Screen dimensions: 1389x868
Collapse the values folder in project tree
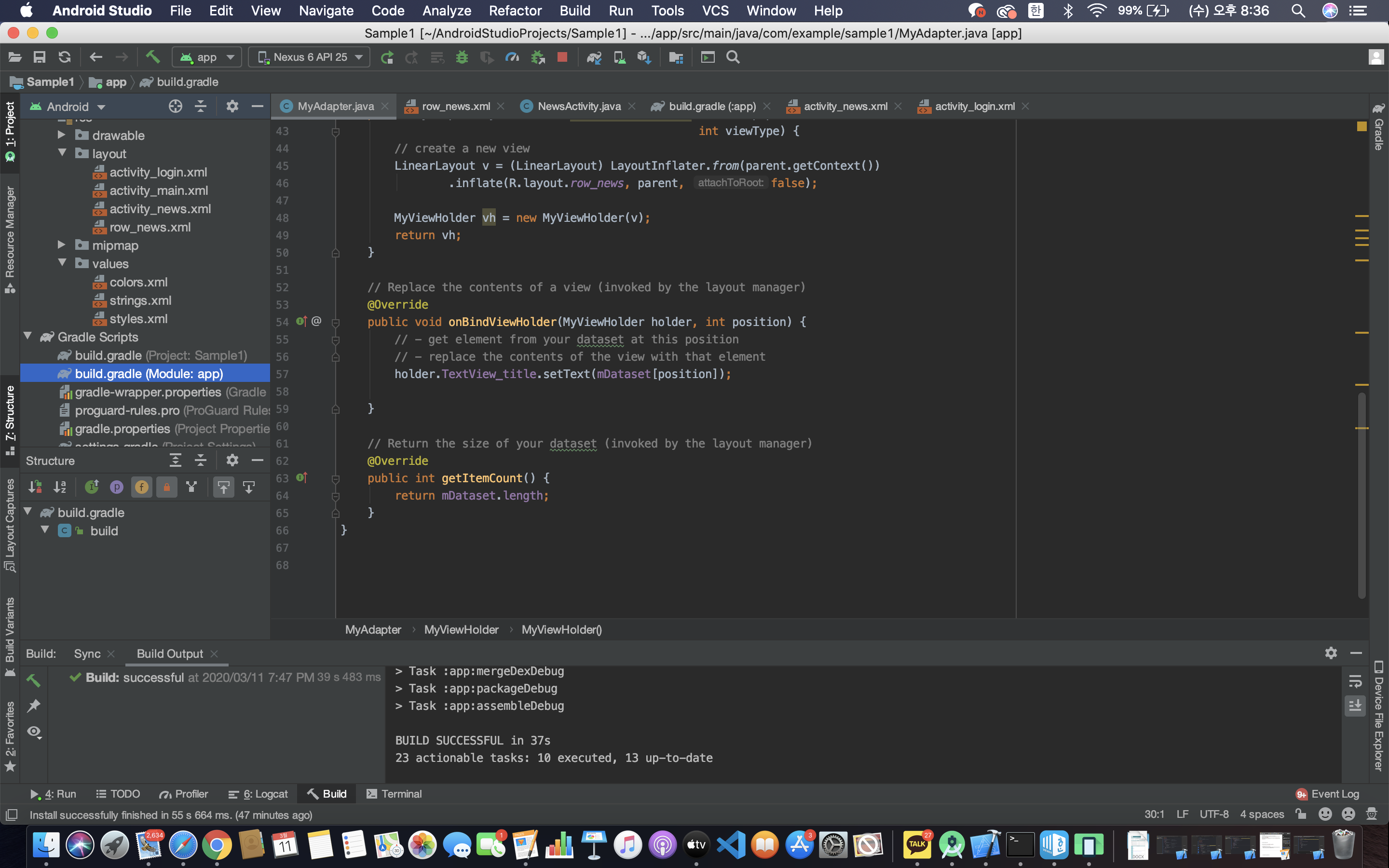pos(62,263)
